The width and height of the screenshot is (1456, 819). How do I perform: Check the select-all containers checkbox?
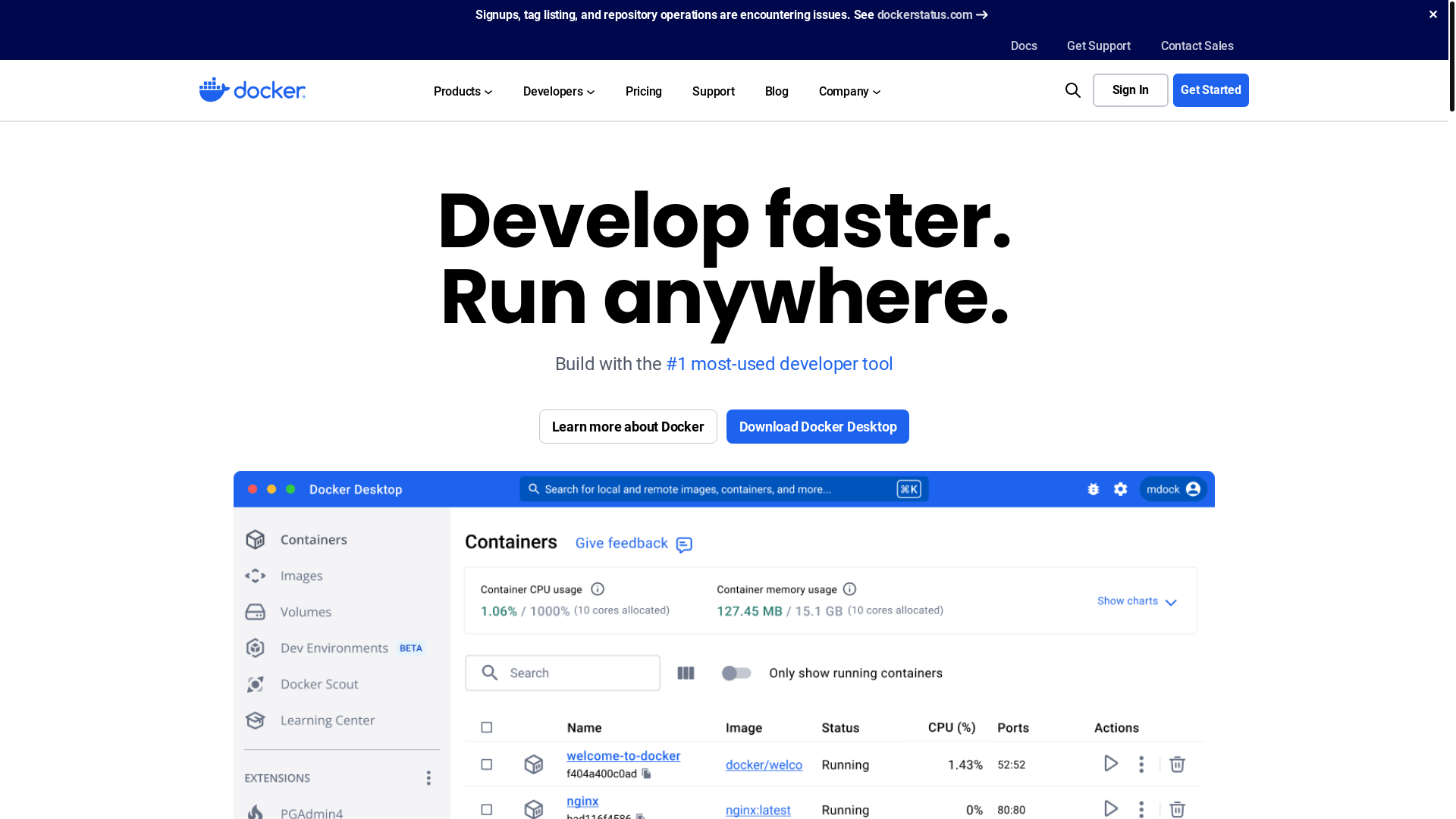(x=487, y=727)
